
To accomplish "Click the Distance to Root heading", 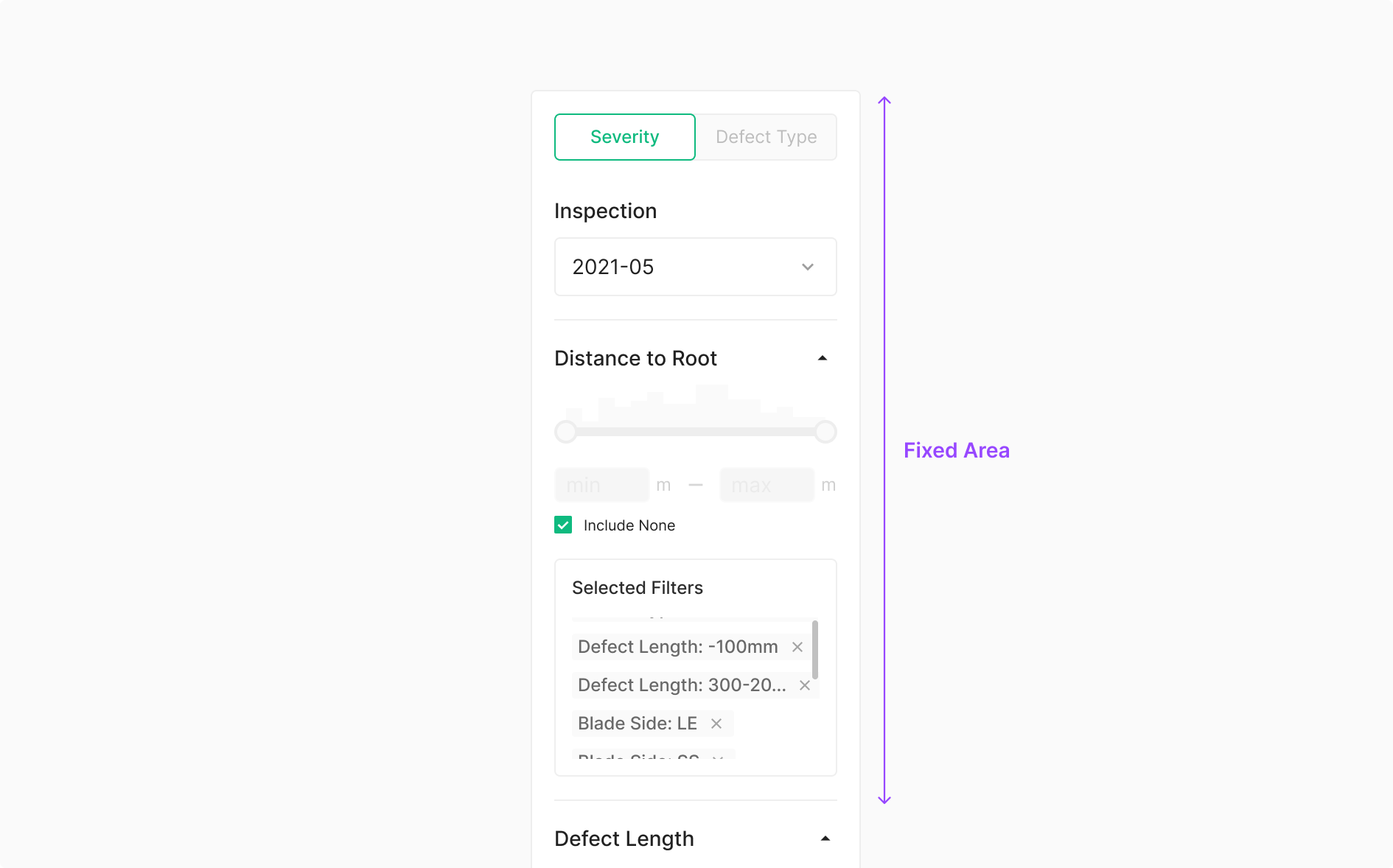I will tap(635, 358).
